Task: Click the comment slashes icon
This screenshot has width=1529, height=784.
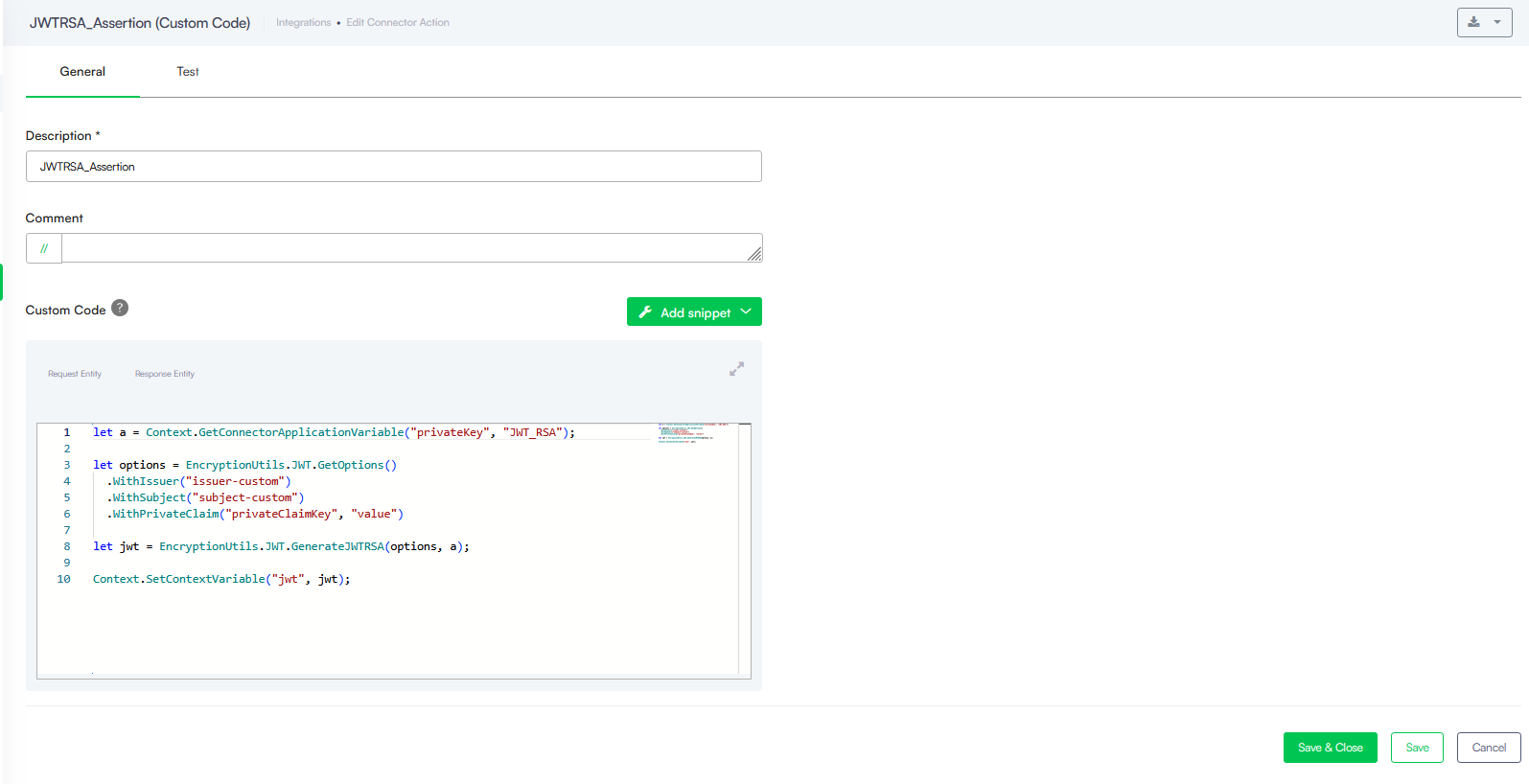Action: point(44,248)
